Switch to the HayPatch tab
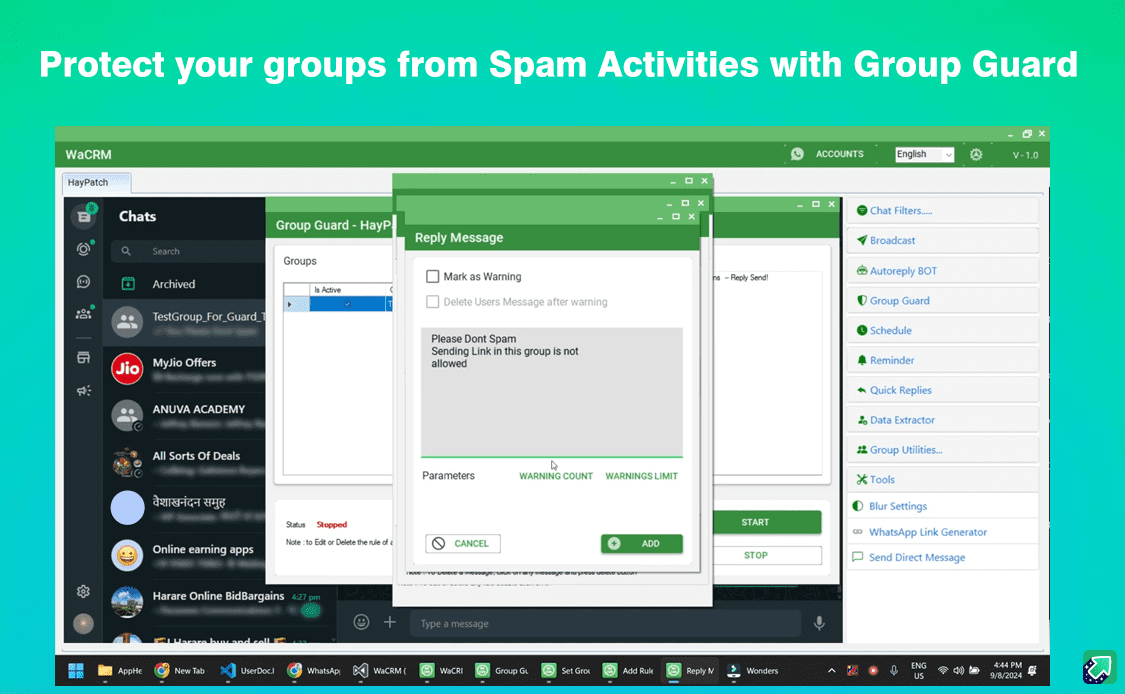 88,182
